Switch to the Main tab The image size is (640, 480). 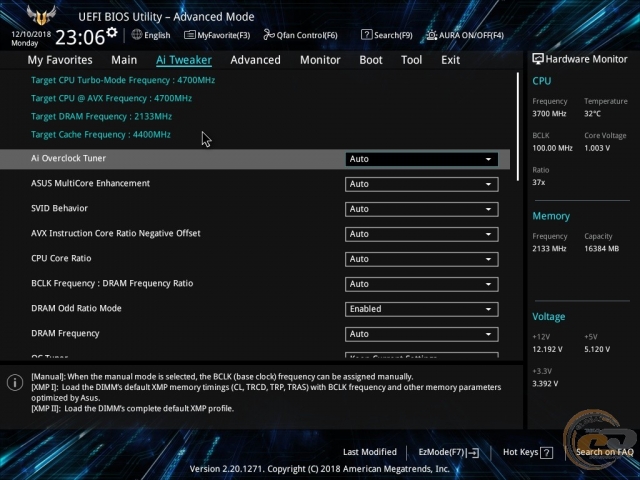[x=124, y=60]
